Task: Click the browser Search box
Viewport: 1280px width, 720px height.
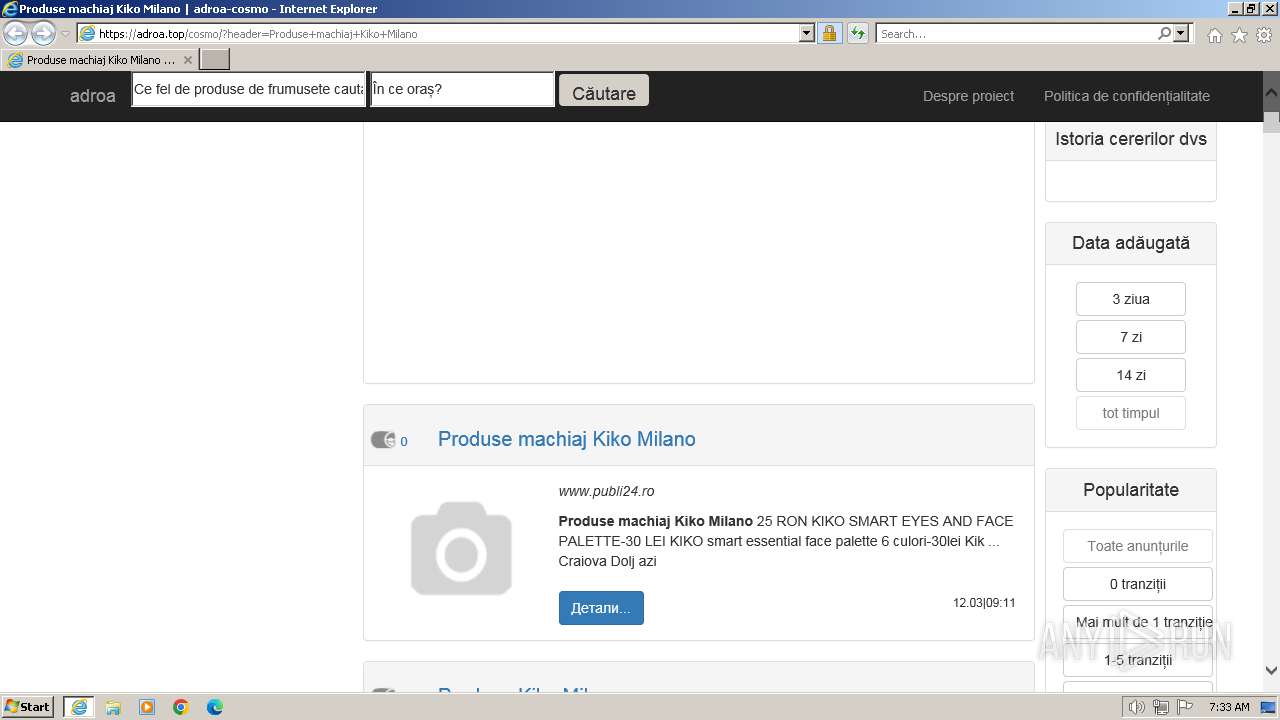Action: coord(1016,33)
